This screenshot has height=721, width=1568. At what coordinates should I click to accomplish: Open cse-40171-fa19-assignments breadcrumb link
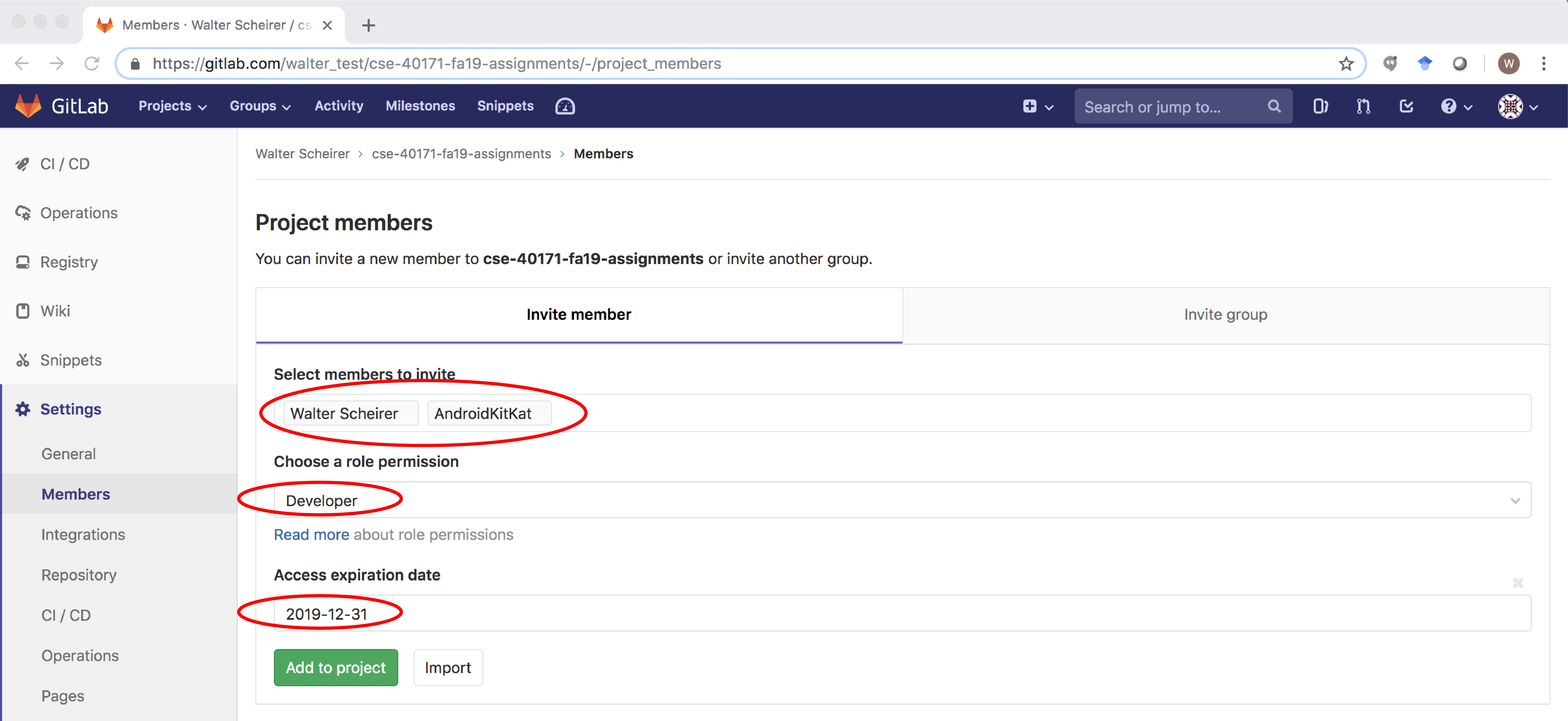461,154
